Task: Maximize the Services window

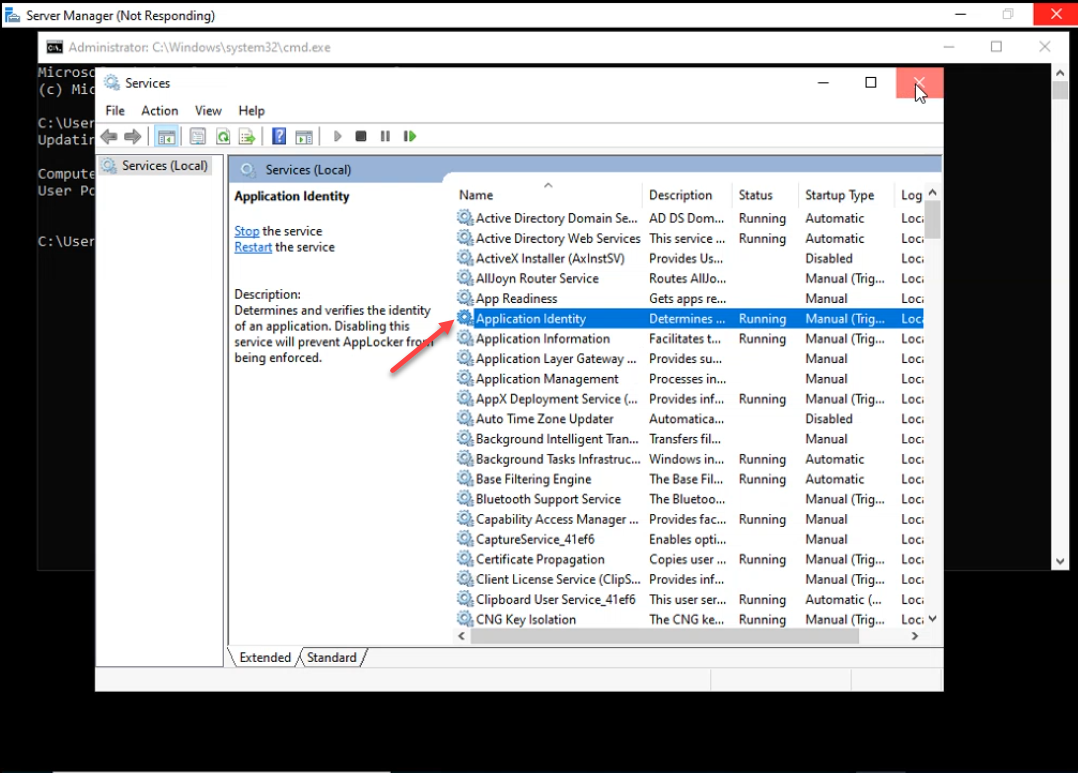Action: click(870, 83)
